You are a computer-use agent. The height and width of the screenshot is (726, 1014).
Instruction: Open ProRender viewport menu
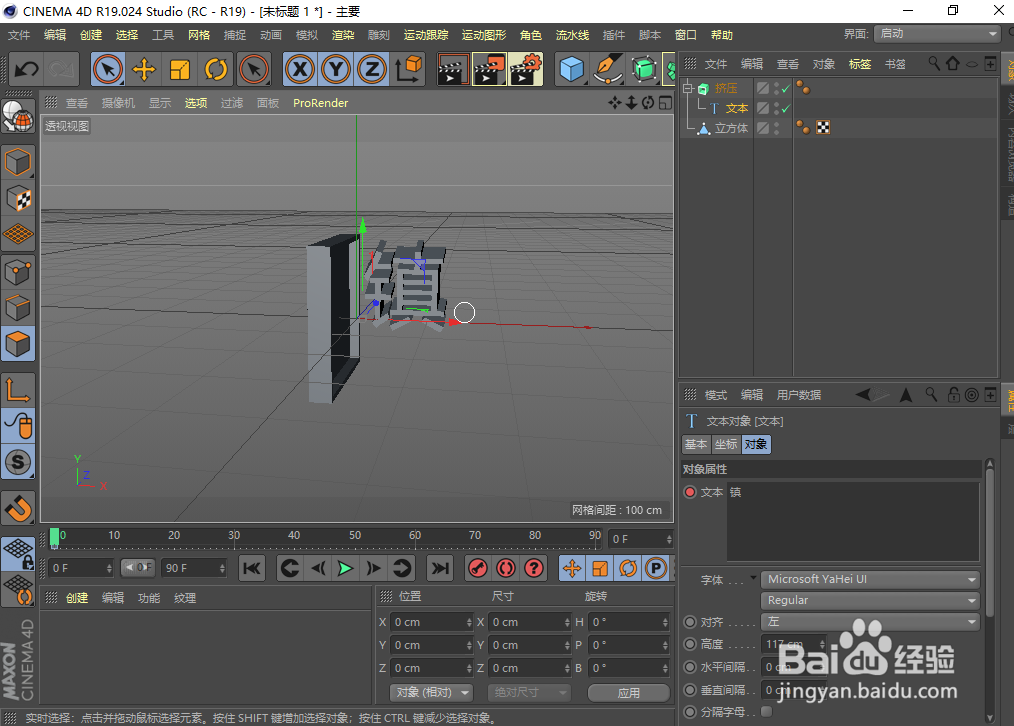coord(320,103)
